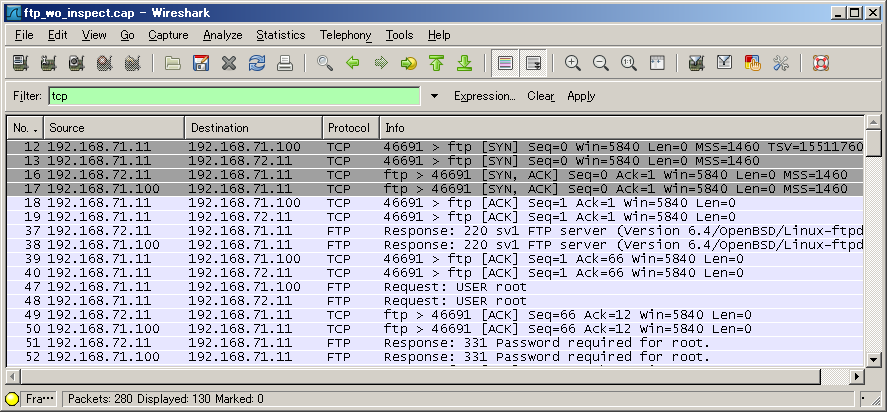Open the Statistics menu

[x=281, y=35]
